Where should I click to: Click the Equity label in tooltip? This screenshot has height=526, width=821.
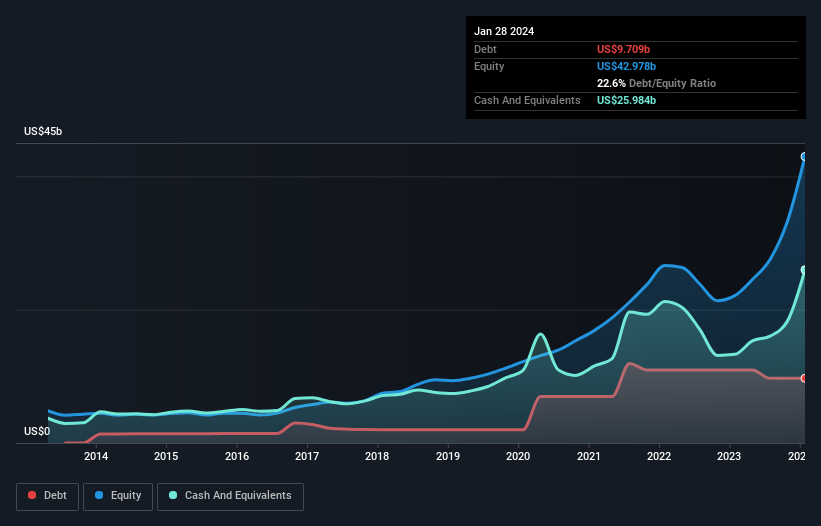click(x=489, y=66)
